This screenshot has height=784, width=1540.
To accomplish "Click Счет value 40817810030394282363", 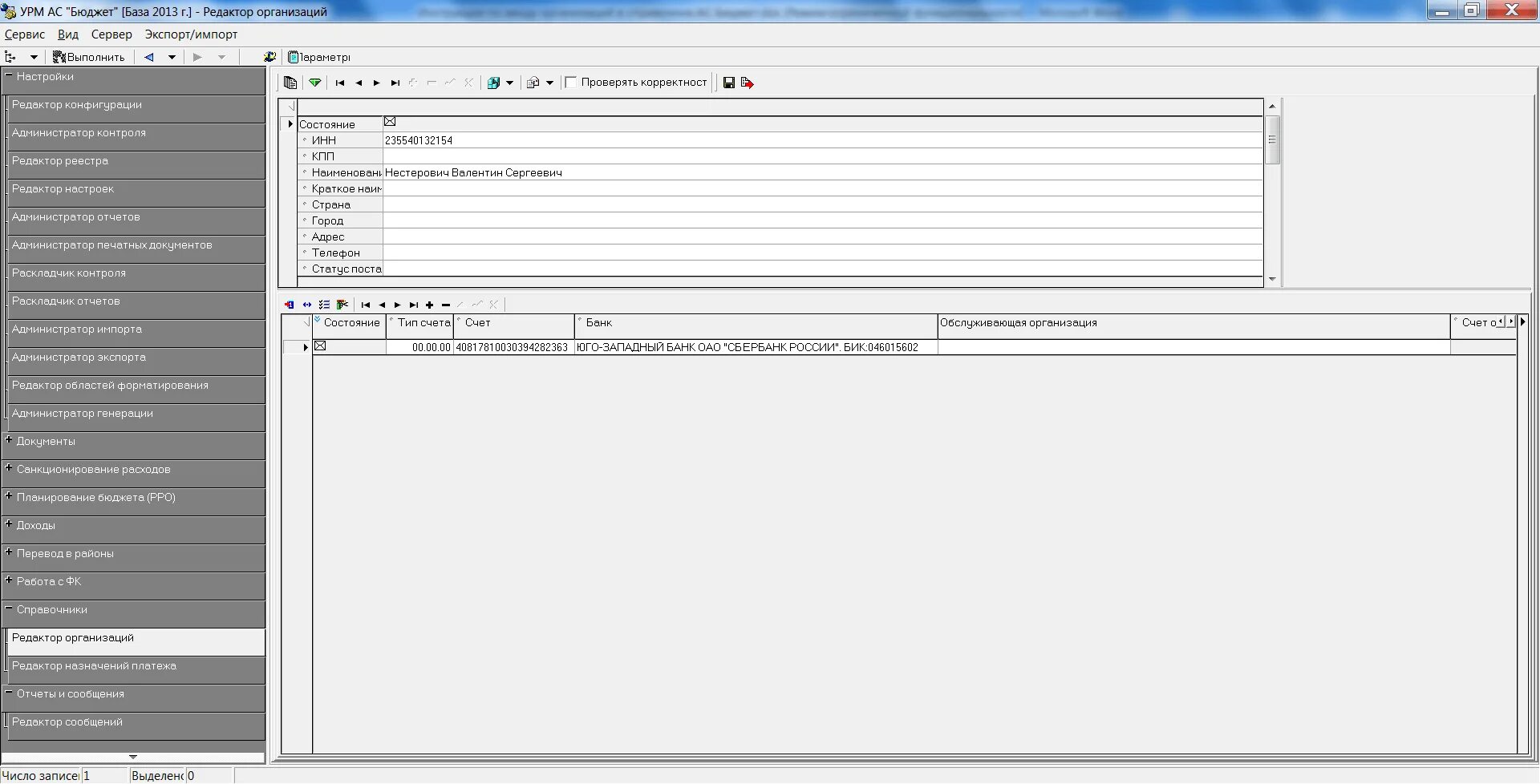I will point(514,347).
